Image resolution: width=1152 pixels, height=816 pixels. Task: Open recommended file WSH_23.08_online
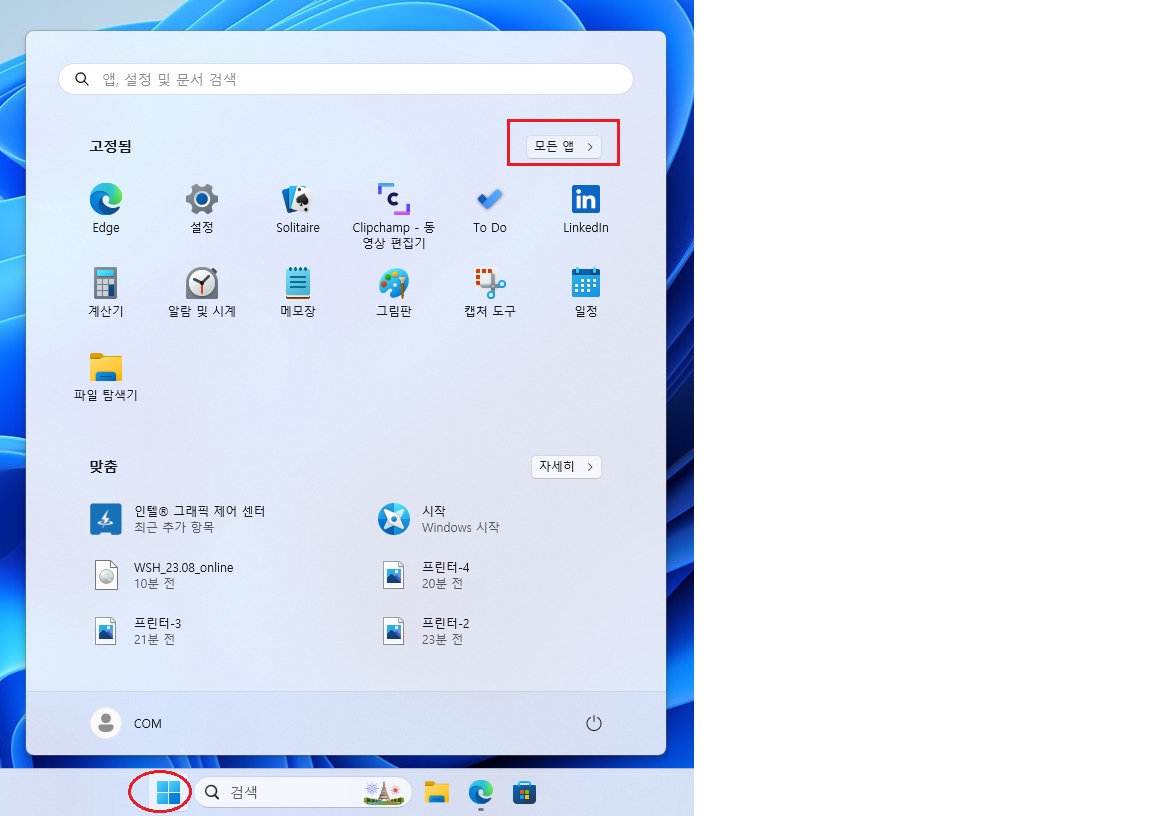183,574
